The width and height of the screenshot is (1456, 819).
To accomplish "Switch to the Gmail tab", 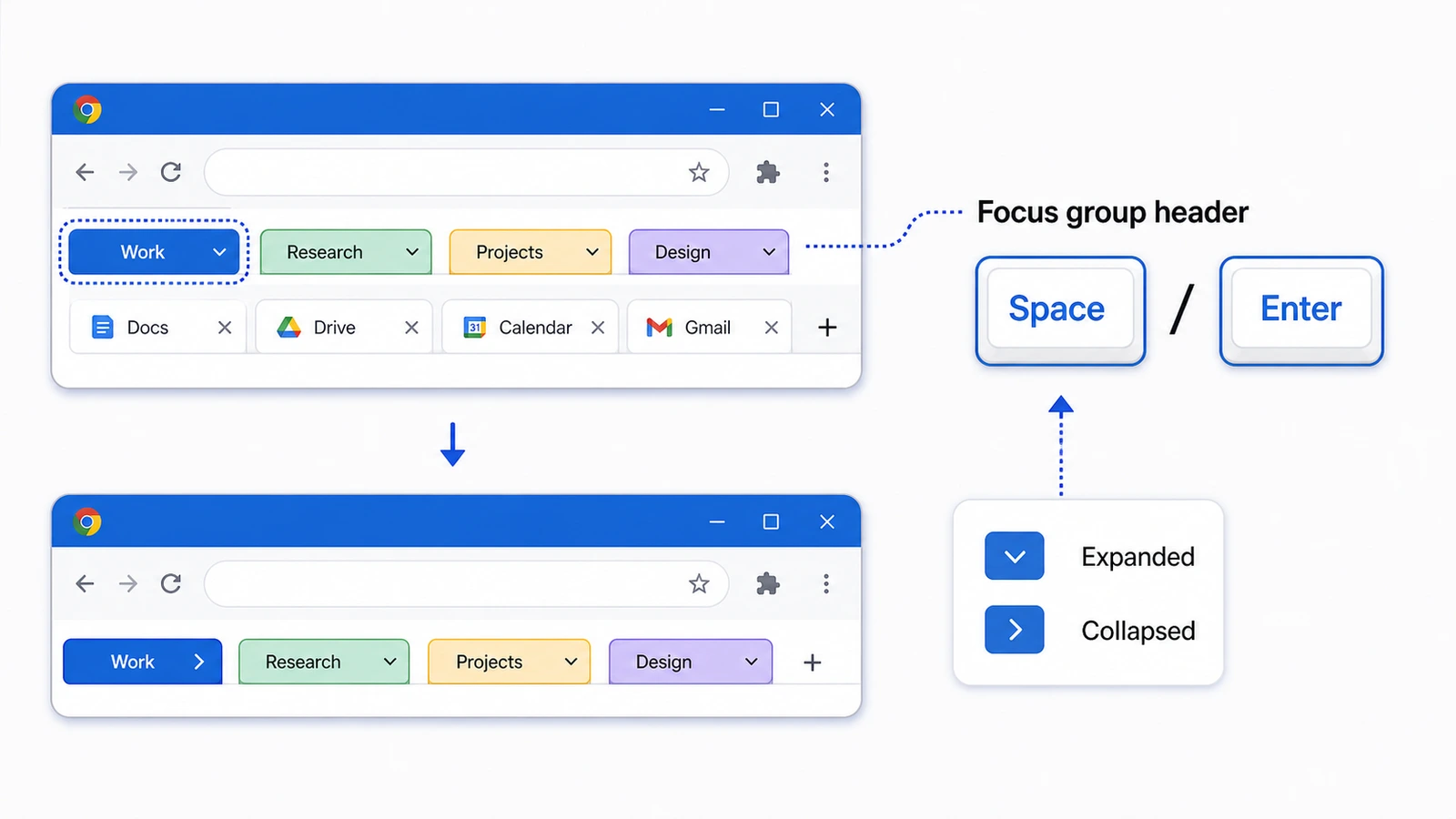I will pos(710,328).
